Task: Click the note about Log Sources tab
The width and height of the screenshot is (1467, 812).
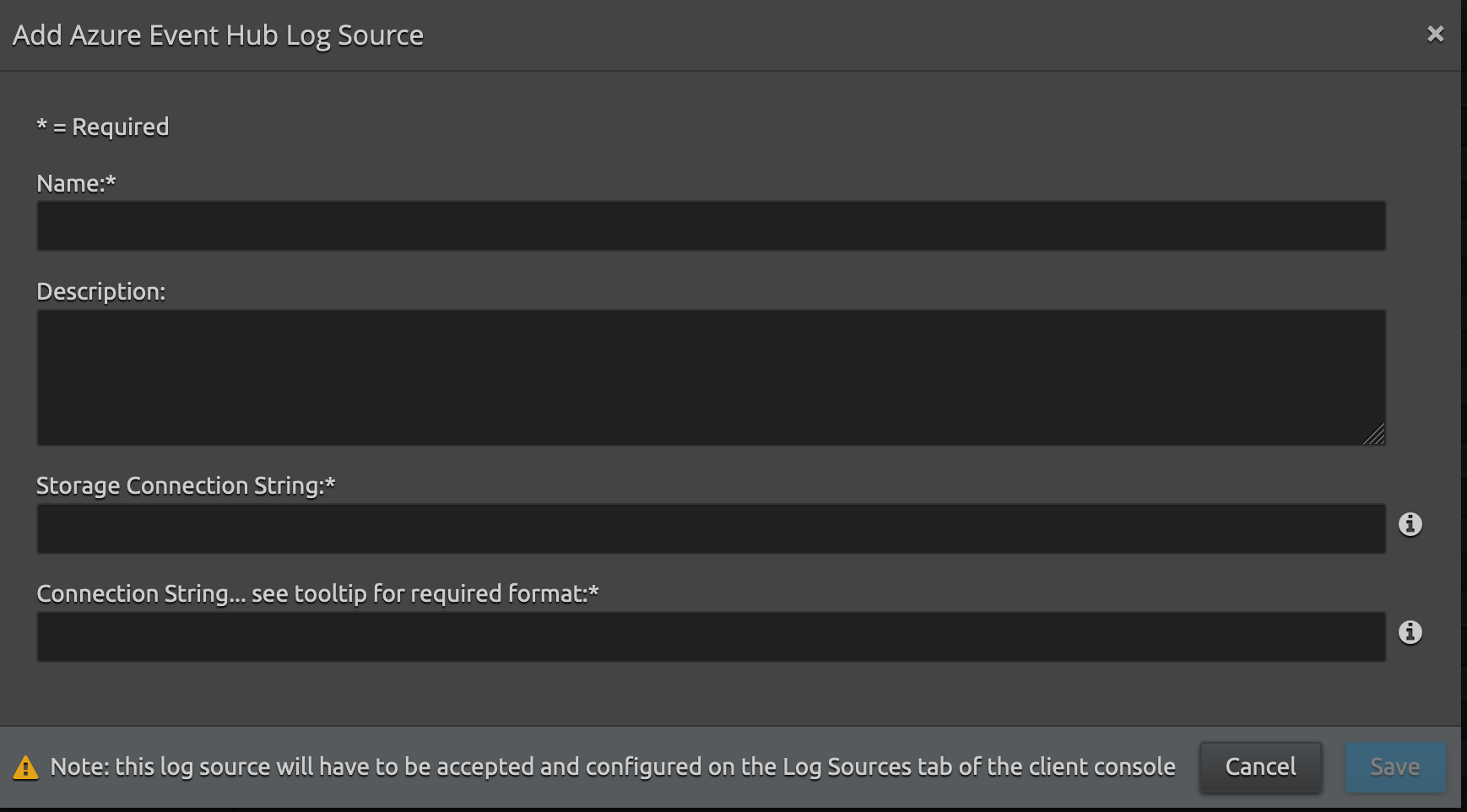Action: point(613,766)
